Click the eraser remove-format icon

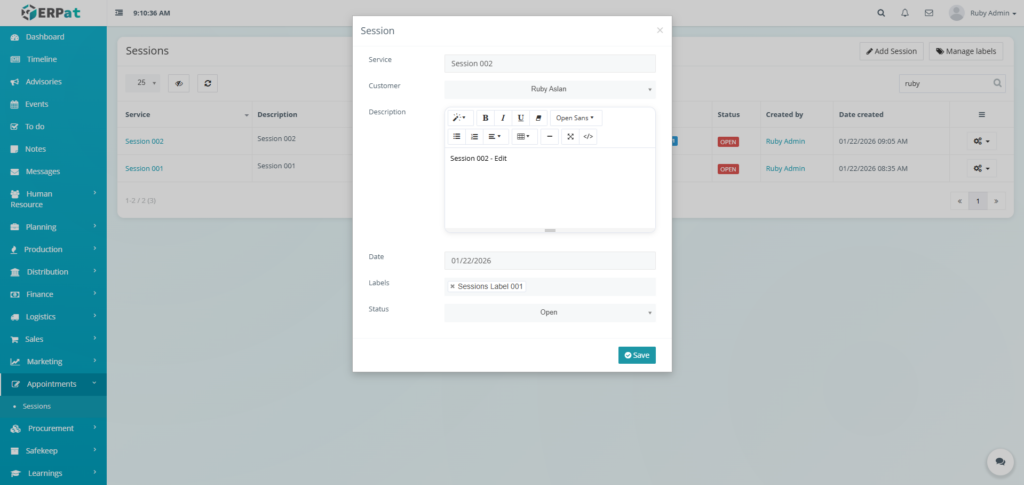pyautogui.click(x=538, y=118)
